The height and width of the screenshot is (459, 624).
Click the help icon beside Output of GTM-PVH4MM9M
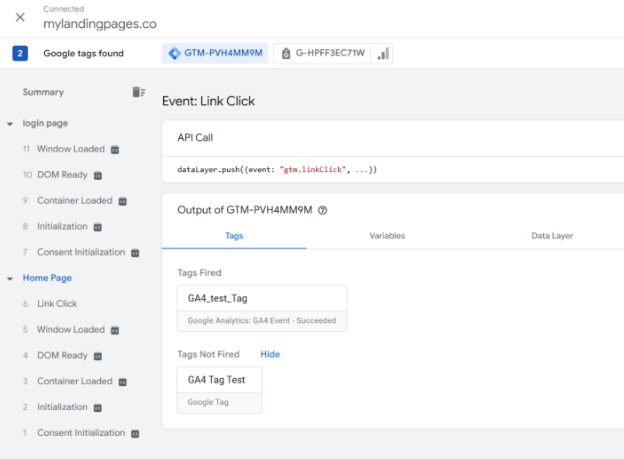pos(322,210)
